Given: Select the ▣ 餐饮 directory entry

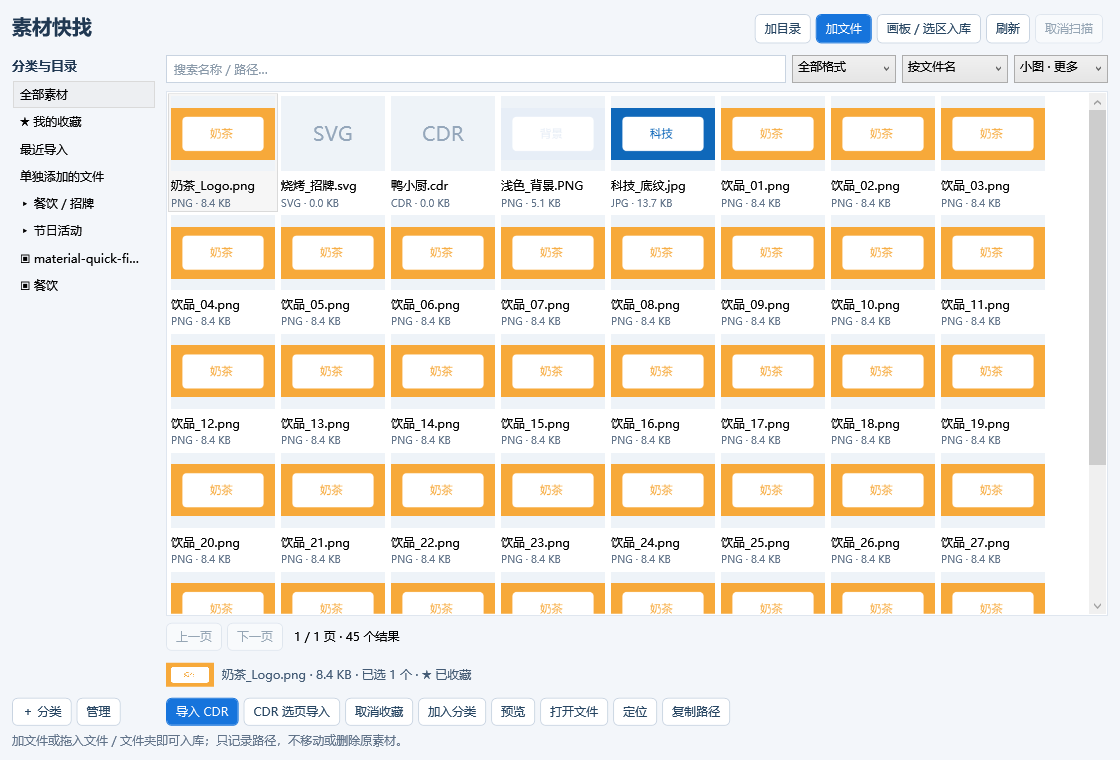Looking at the screenshot, I should [84, 286].
